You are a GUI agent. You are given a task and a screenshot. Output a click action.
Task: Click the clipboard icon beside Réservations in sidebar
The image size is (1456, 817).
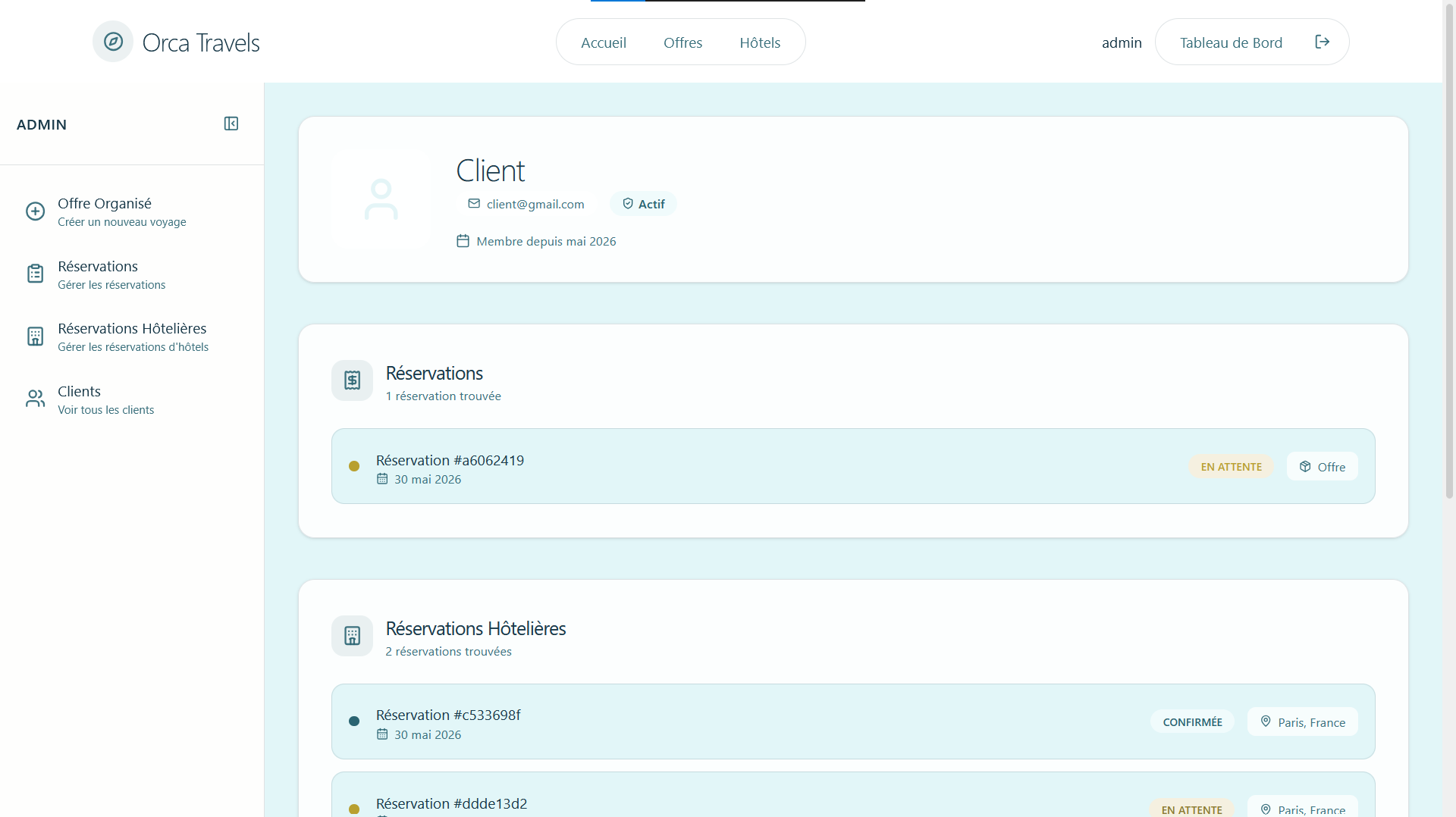point(35,274)
